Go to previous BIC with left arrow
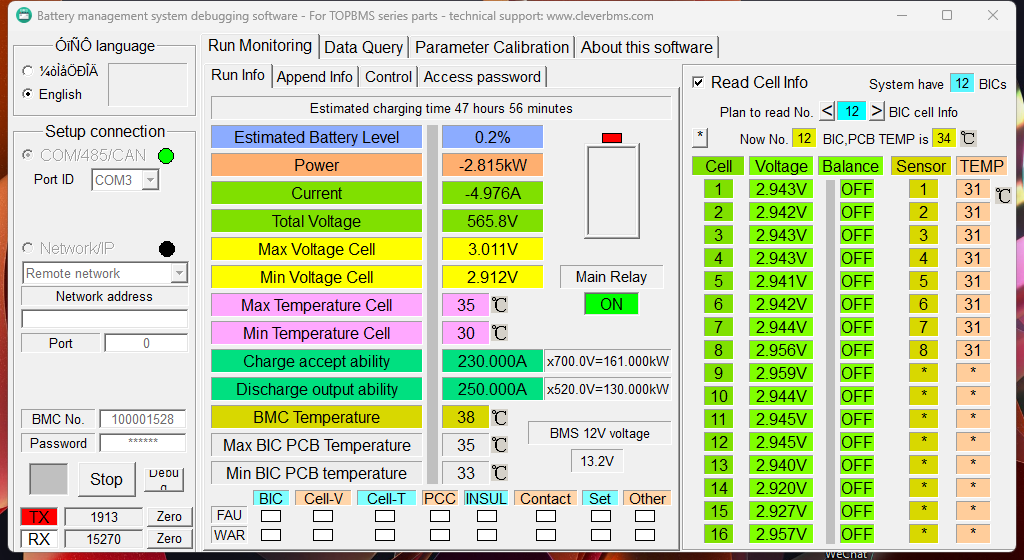Viewport: 1024px width, 560px height. pyautogui.click(x=827, y=111)
